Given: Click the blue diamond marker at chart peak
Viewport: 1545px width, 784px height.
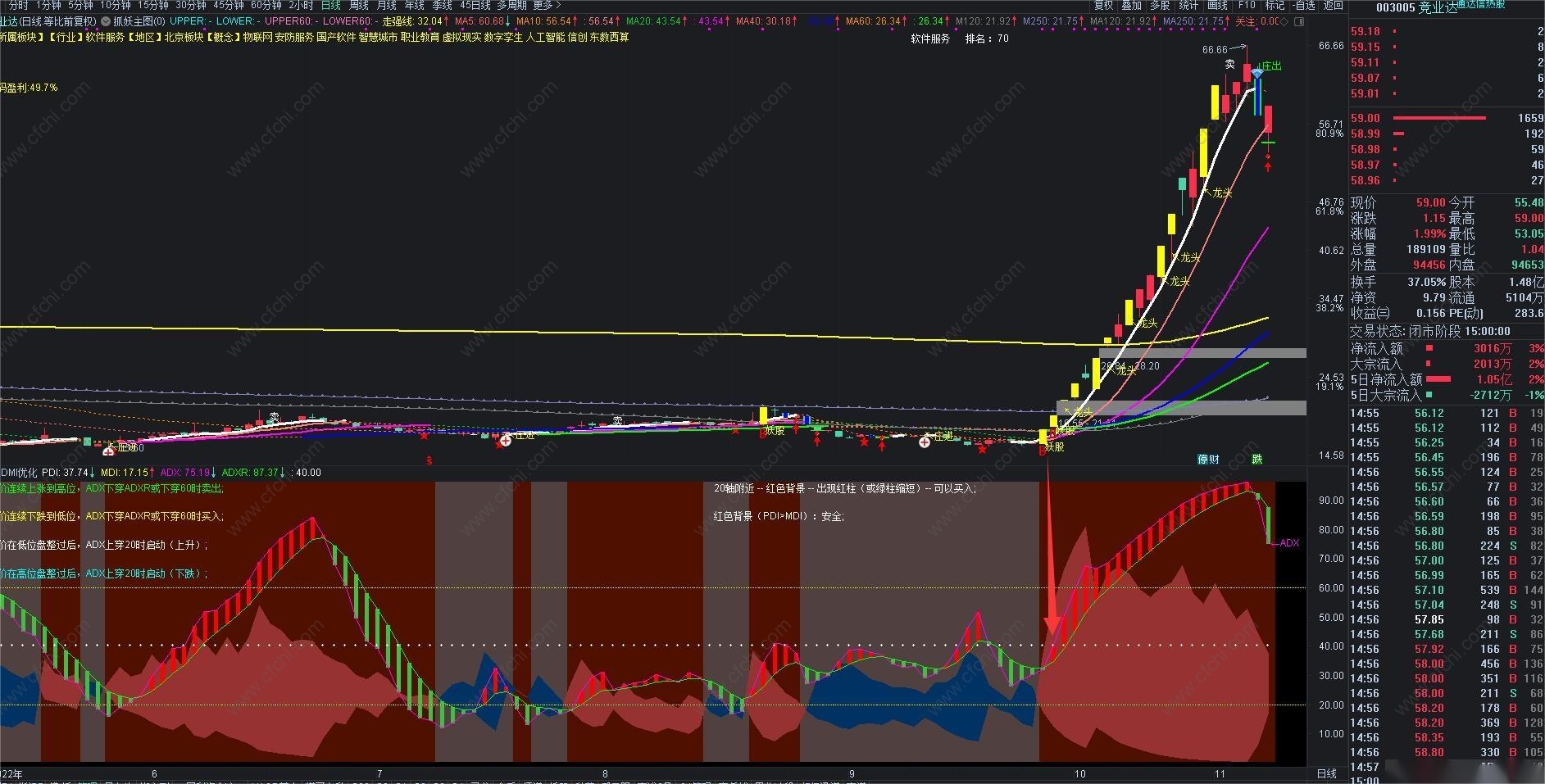Looking at the screenshot, I should [x=1256, y=75].
